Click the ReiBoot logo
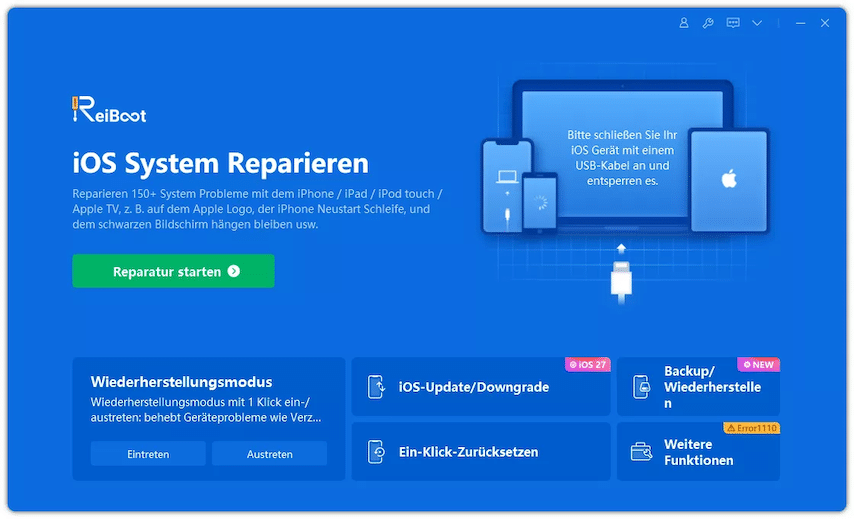 109,109
